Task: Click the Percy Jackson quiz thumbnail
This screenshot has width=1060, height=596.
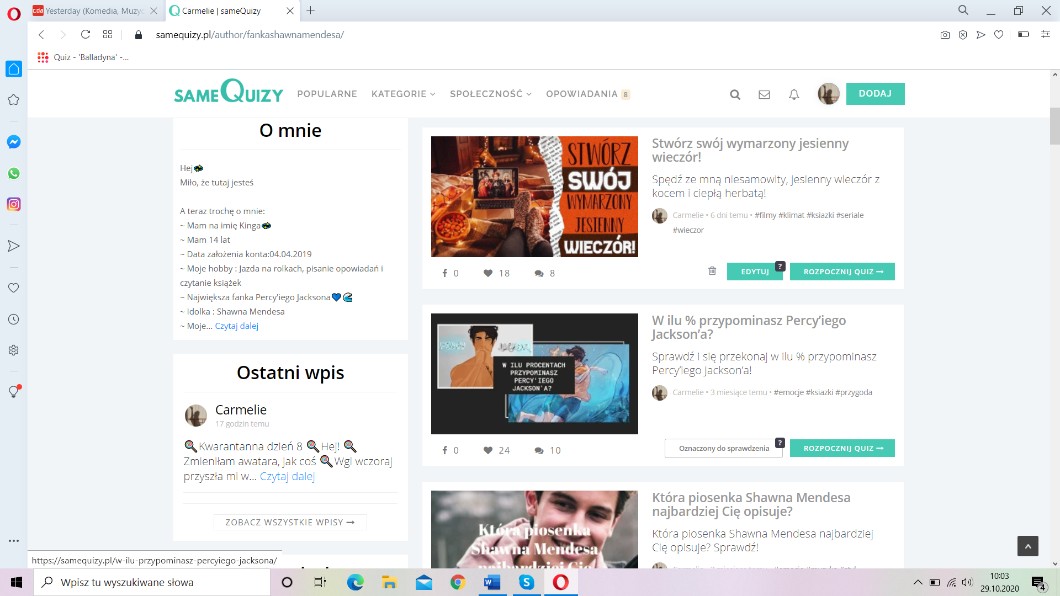Action: 534,373
